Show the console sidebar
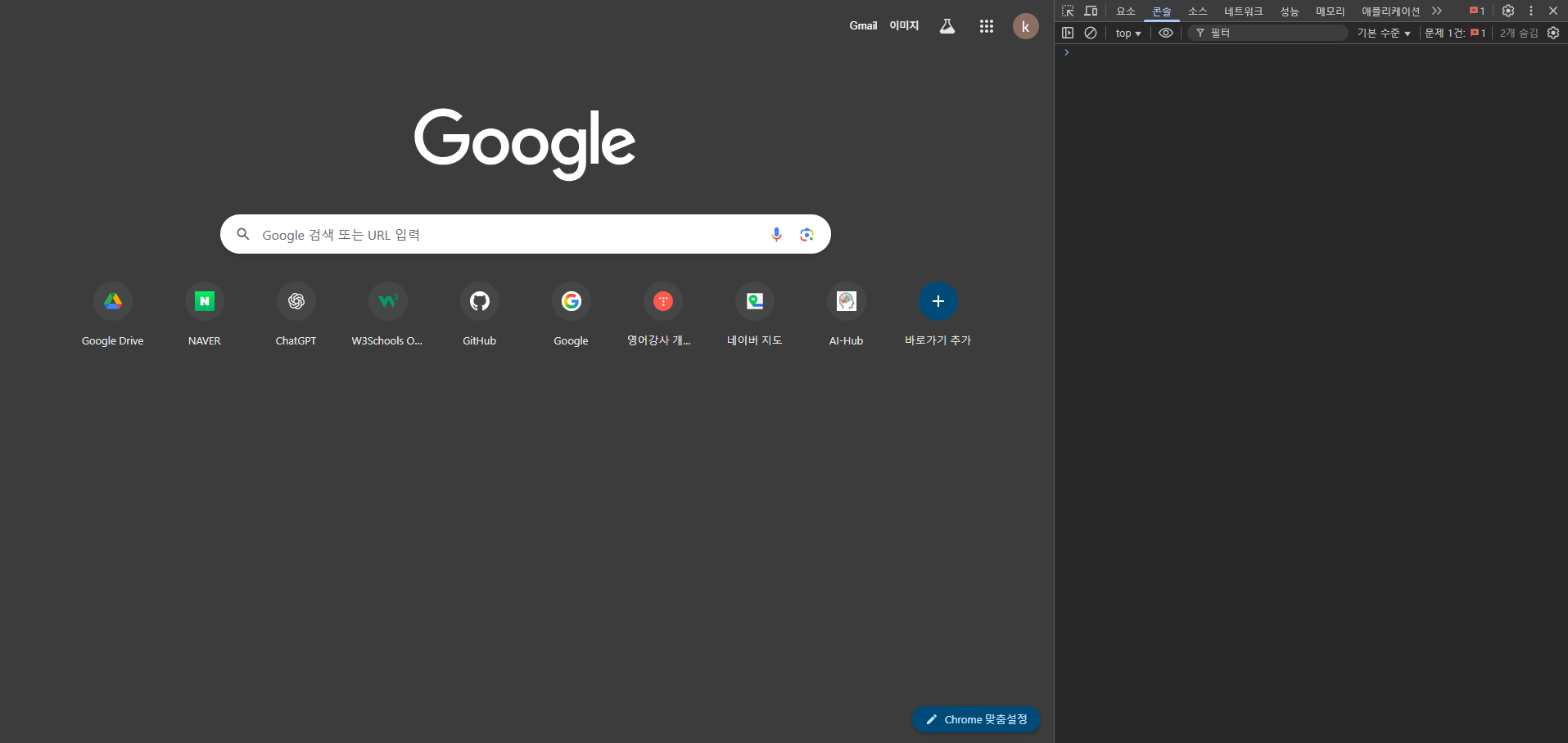Image resolution: width=1568 pixels, height=743 pixels. (1068, 33)
